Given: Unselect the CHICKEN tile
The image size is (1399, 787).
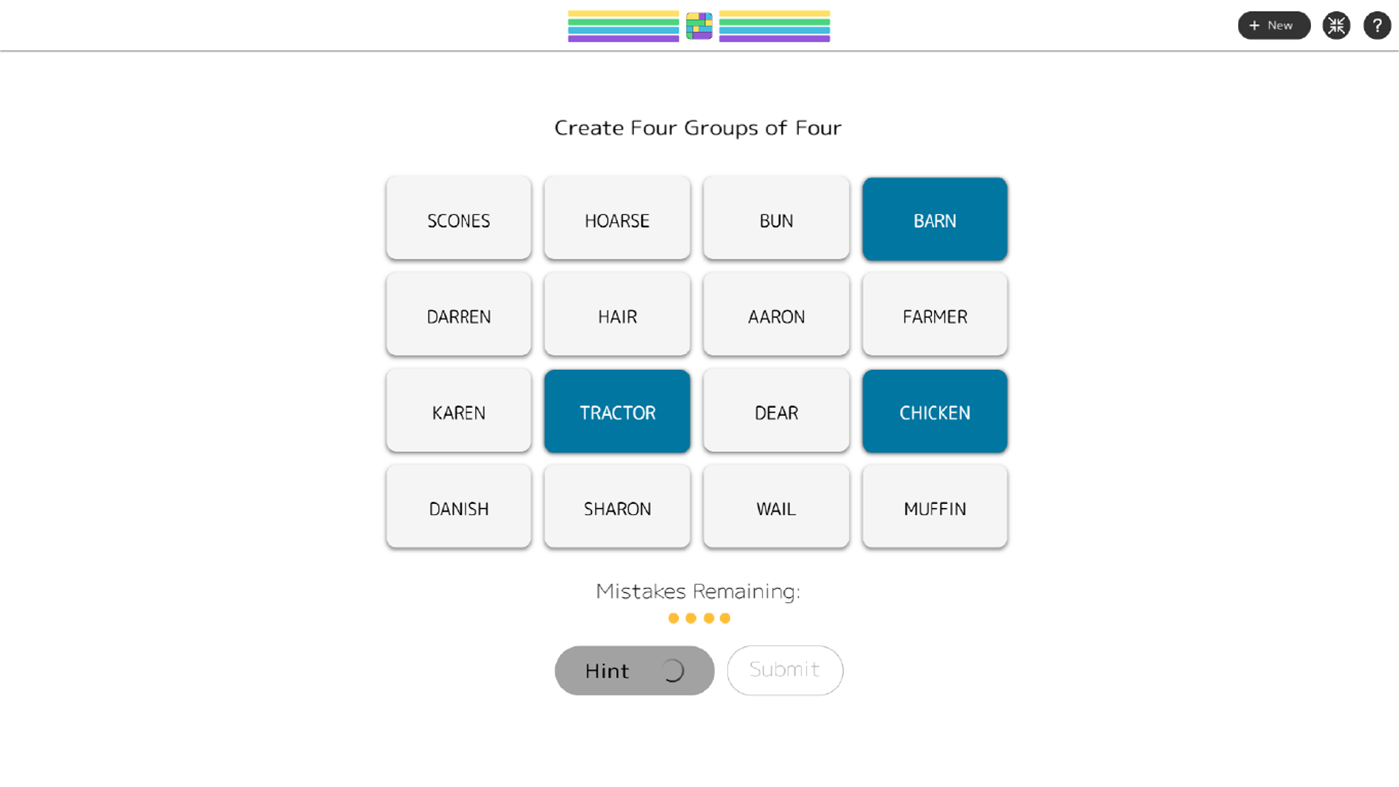Looking at the screenshot, I should [934, 412].
